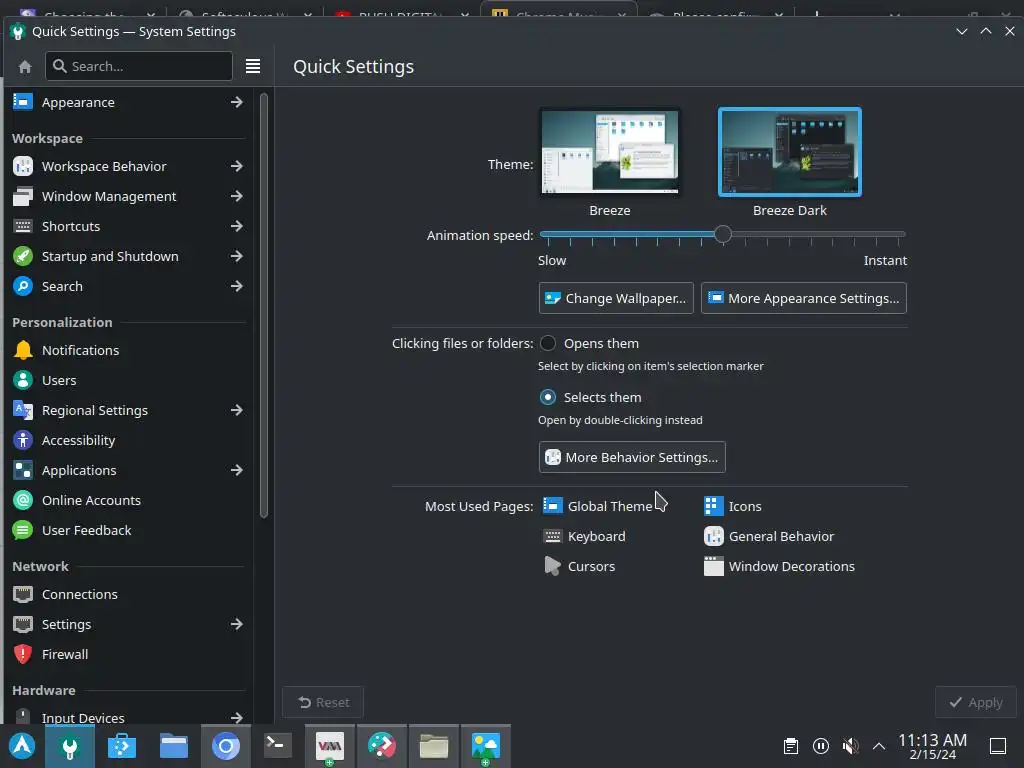Click System Settings icon in taskbar
The width and height of the screenshot is (1024, 768).
[x=69, y=746]
